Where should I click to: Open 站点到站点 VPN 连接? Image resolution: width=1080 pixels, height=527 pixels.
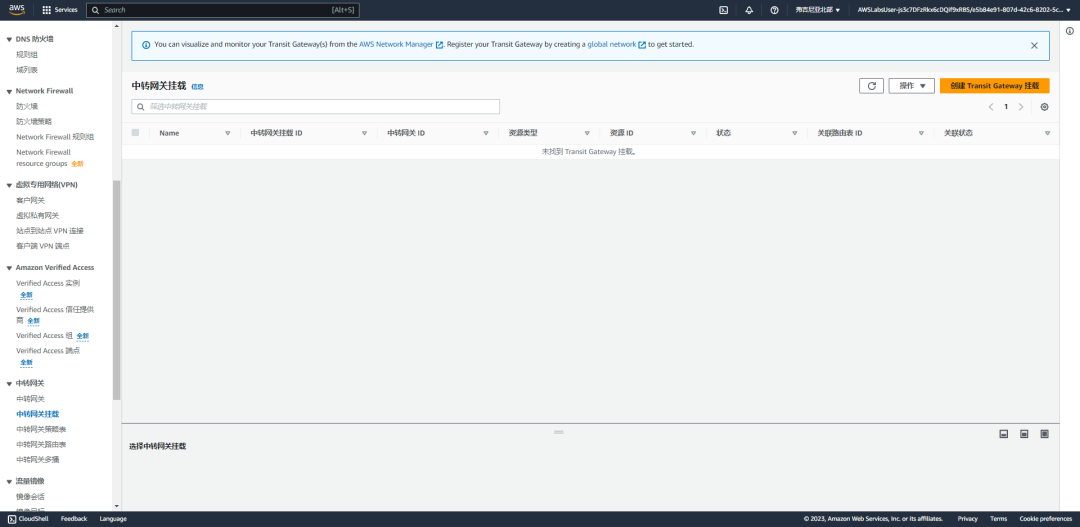pyautogui.click(x=50, y=231)
